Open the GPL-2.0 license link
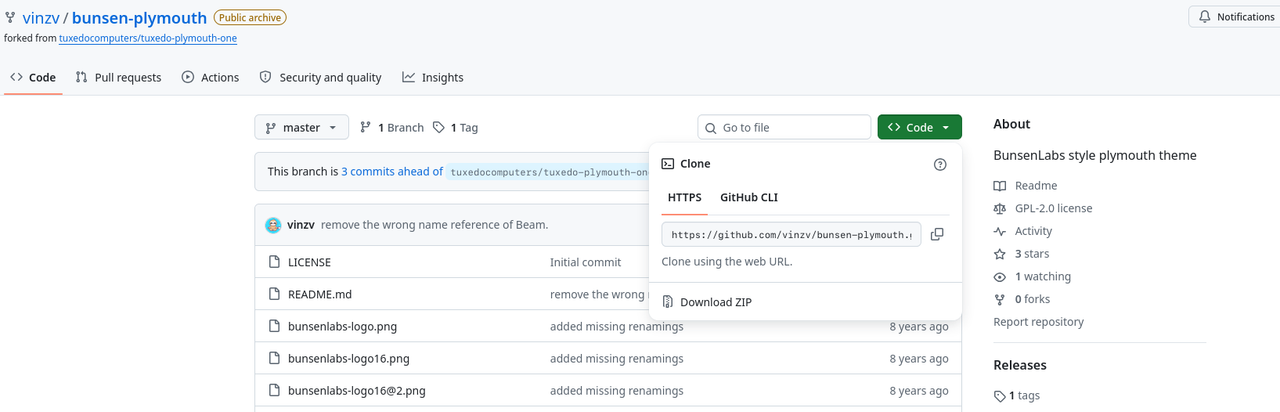 (1053, 208)
